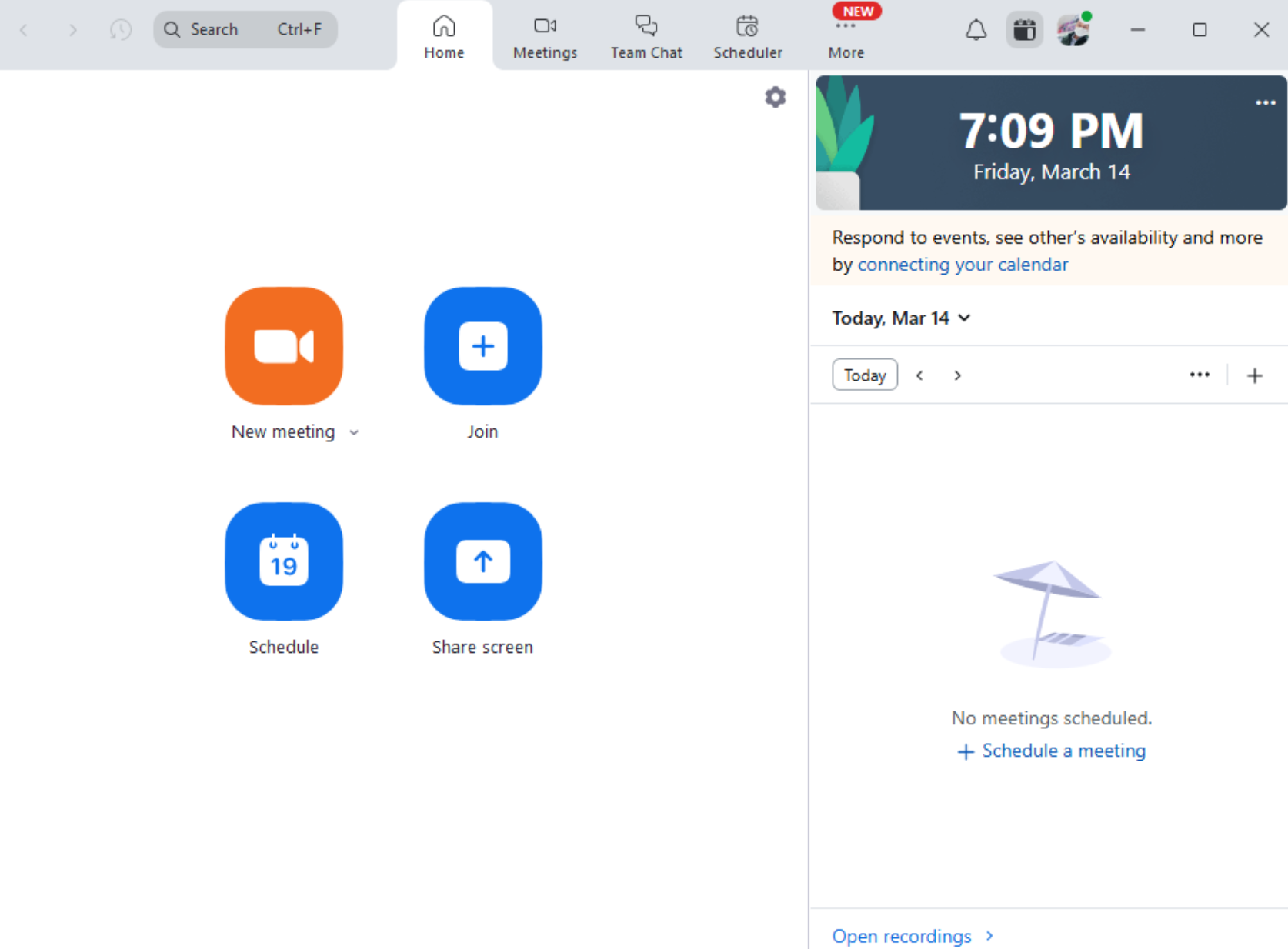Click the plus icon to add calendar event
1288x949 pixels.
pyautogui.click(x=1255, y=375)
